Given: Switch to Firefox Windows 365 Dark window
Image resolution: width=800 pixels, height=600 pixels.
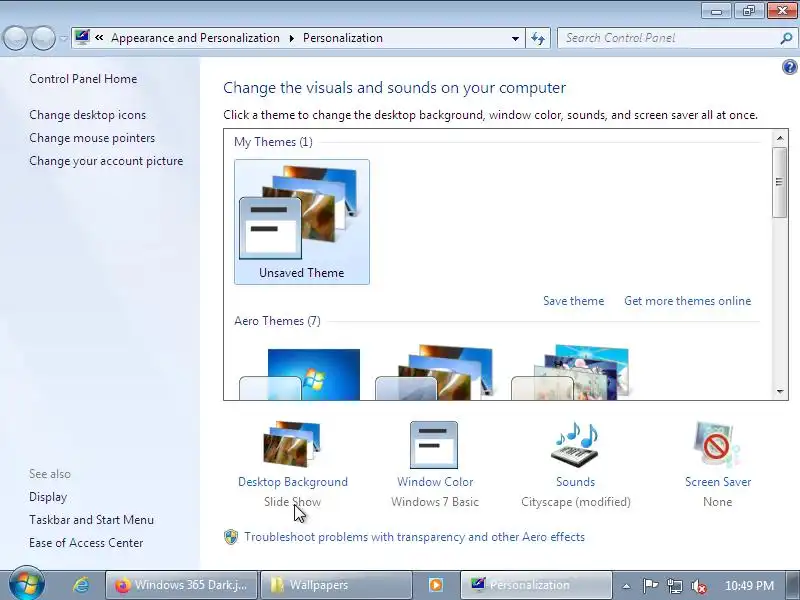Looking at the screenshot, I should pyautogui.click(x=181, y=585).
